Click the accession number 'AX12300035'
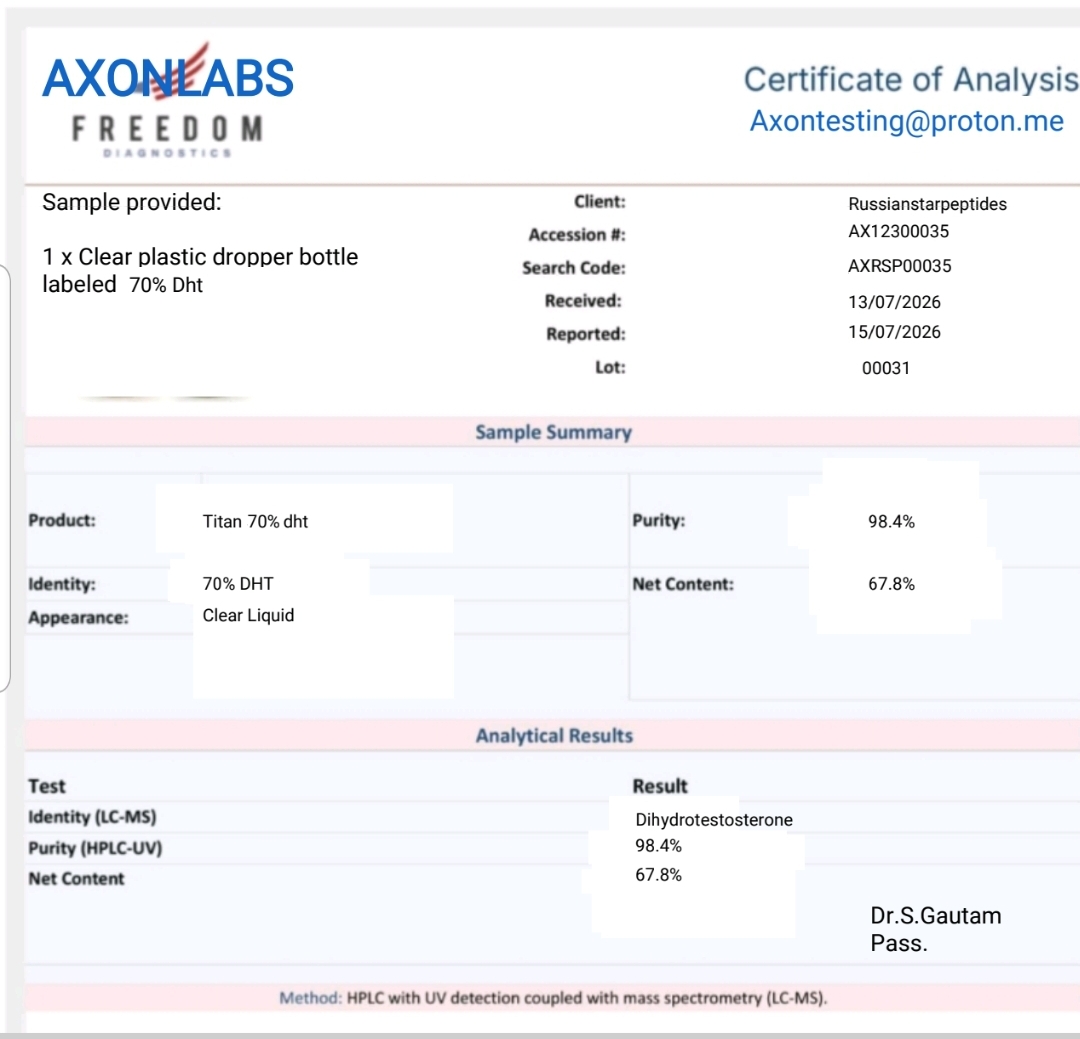The height and width of the screenshot is (1039, 1080). pos(898,232)
